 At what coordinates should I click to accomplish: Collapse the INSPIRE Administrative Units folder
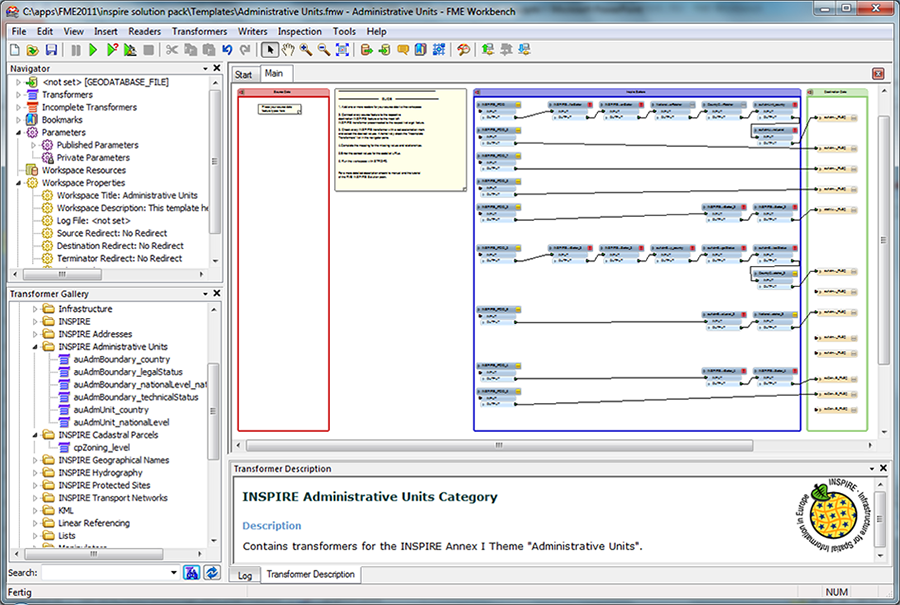point(35,347)
